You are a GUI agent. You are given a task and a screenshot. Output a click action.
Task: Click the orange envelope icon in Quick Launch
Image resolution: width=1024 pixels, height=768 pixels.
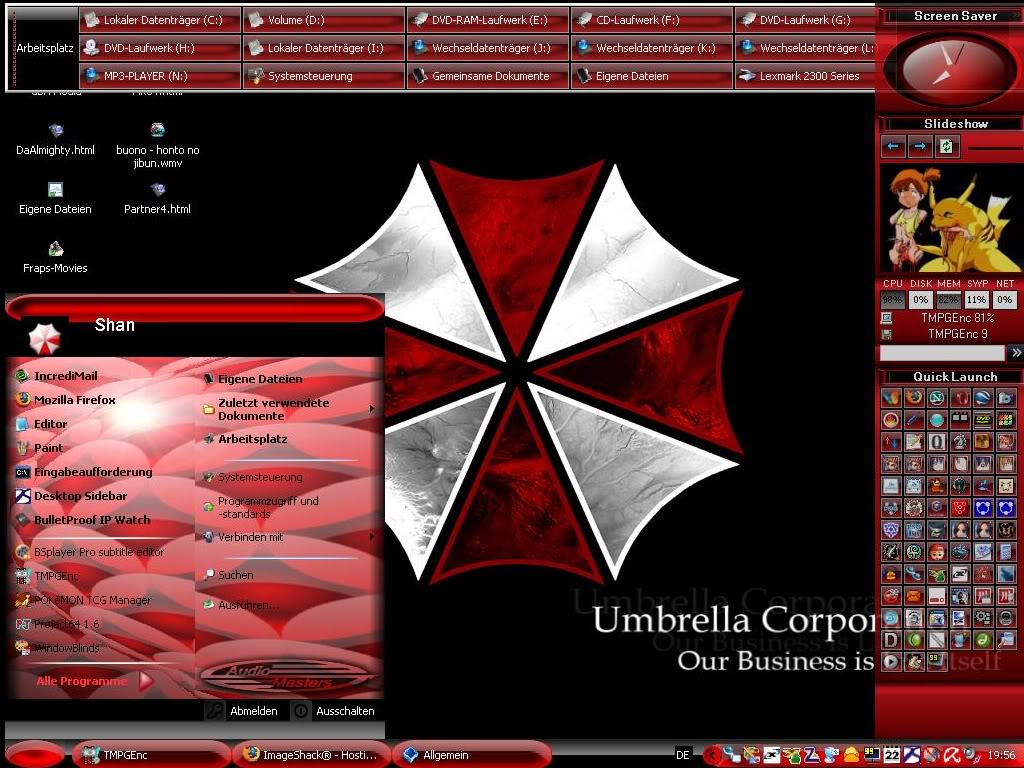pos(914,596)
